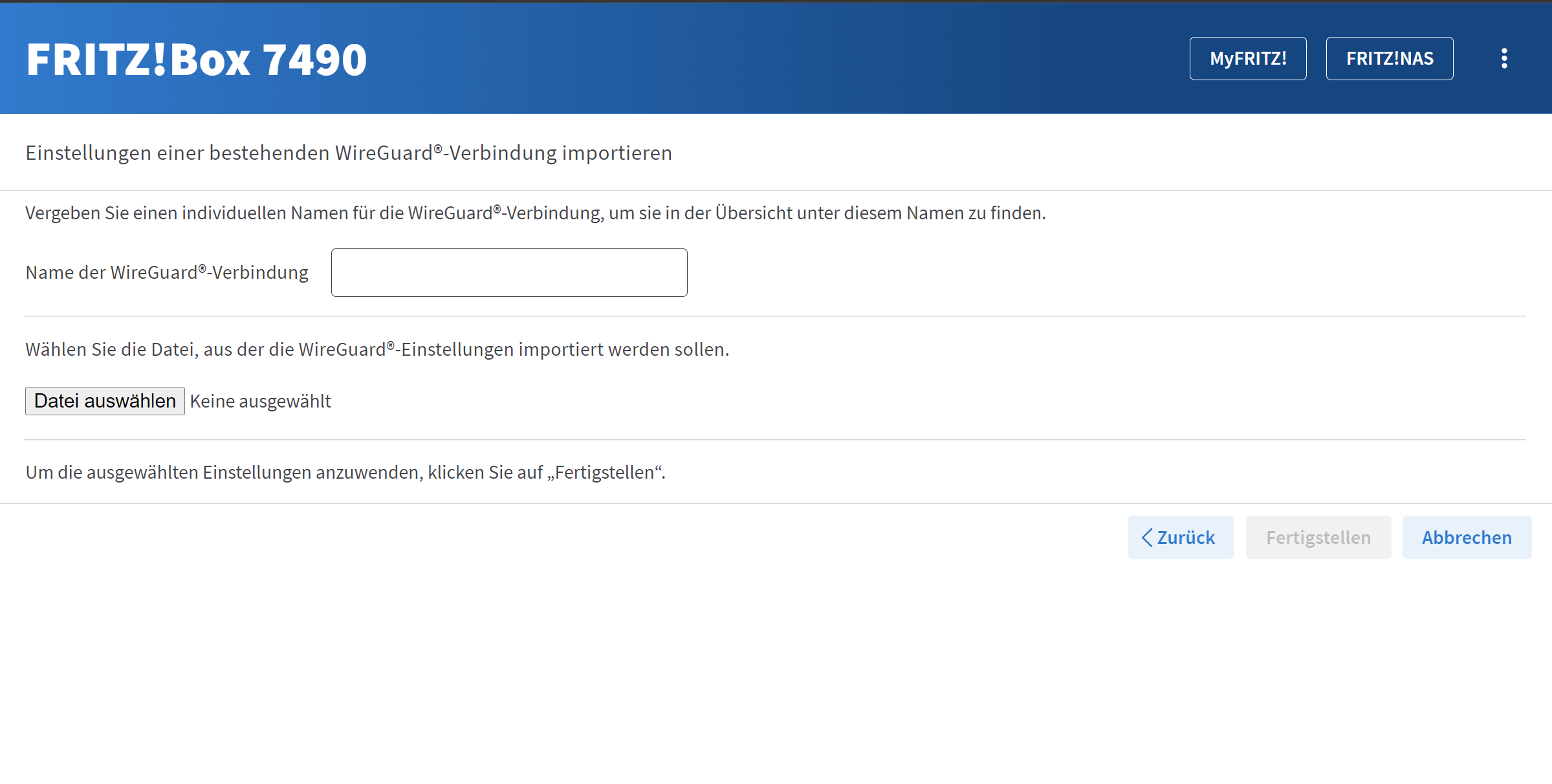
Task: Click the 7490 model number in the header
Action: click(x=315, y=60)
